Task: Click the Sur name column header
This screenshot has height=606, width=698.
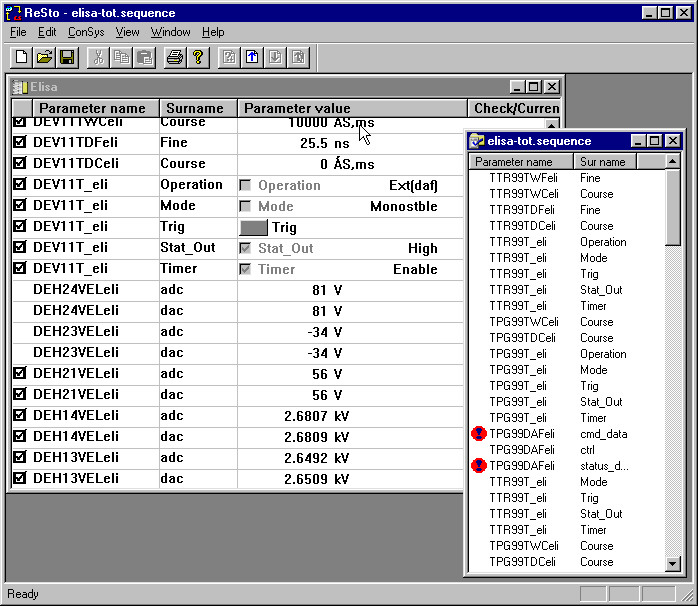Action: click(603, 161)
